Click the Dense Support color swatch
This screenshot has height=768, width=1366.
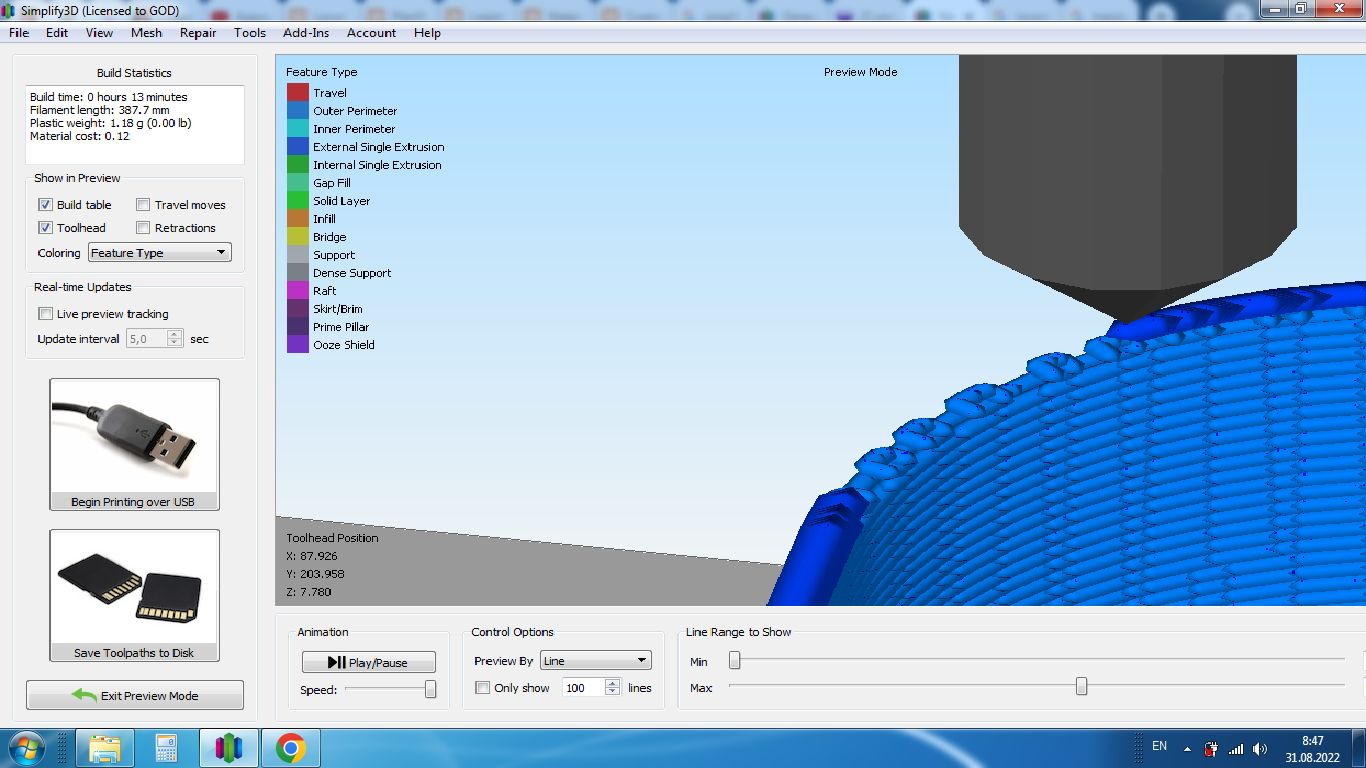click(298, 273)
